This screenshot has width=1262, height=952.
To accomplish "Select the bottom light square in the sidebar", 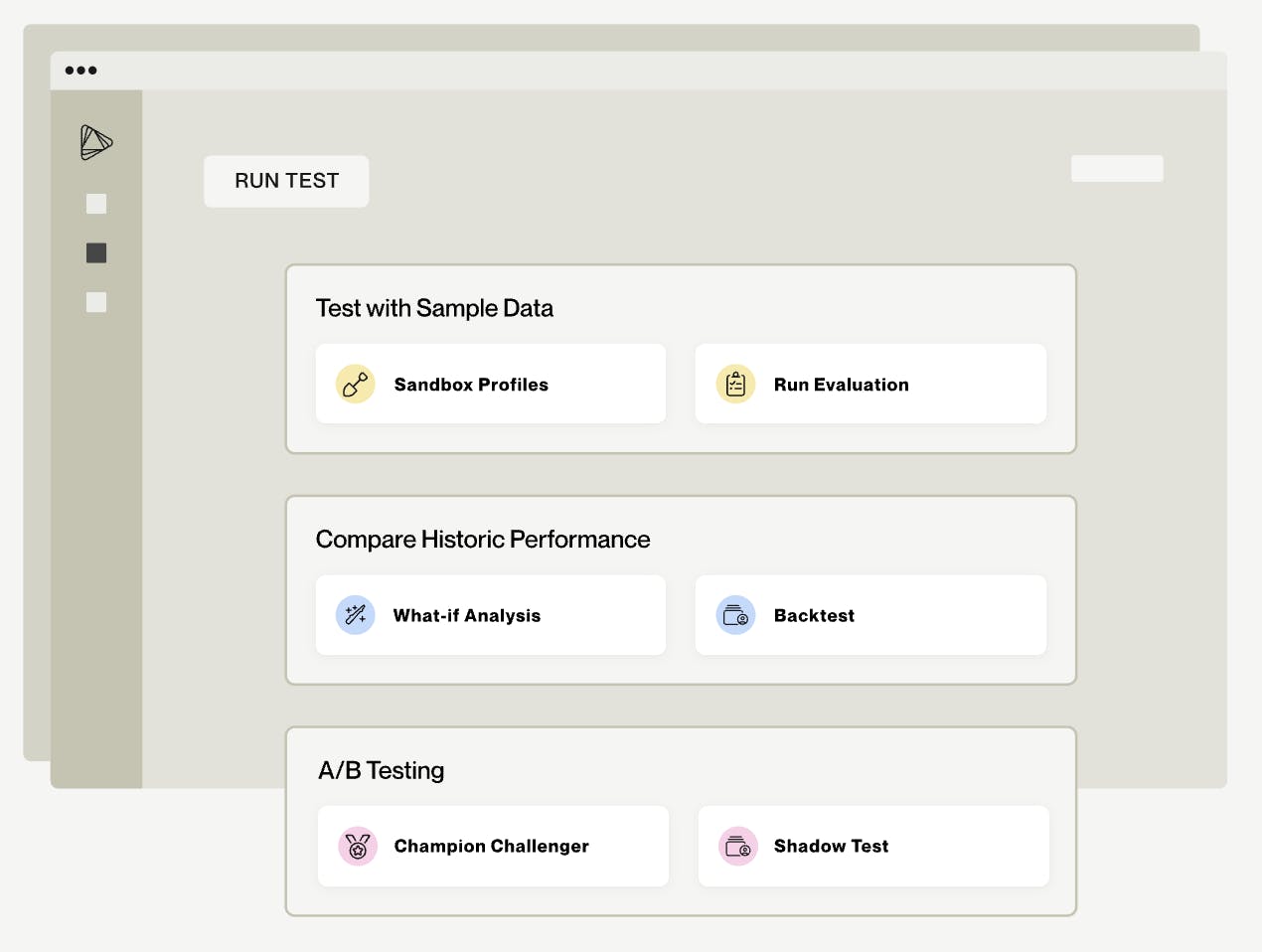I will (96, 302).
